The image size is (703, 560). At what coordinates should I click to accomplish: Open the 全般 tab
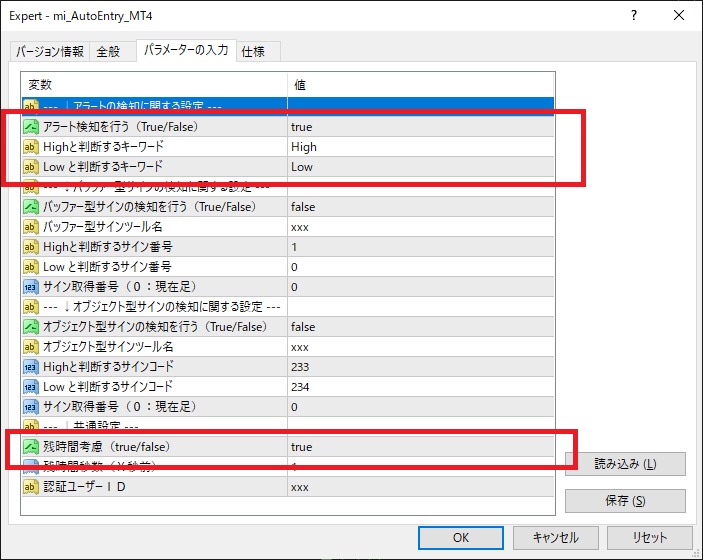point(108,51)
